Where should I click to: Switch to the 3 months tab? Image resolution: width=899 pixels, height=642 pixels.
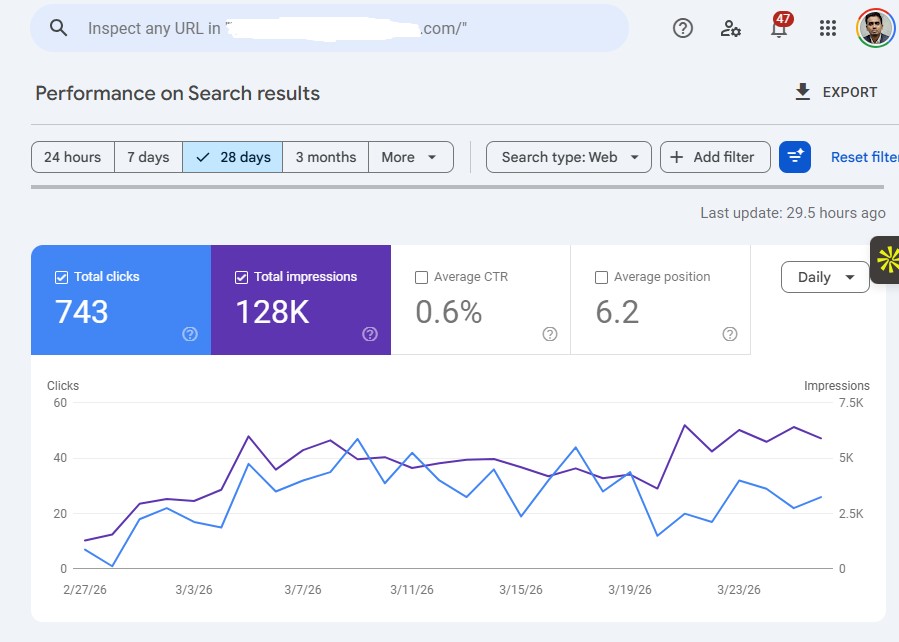click(x=325, y=156)
